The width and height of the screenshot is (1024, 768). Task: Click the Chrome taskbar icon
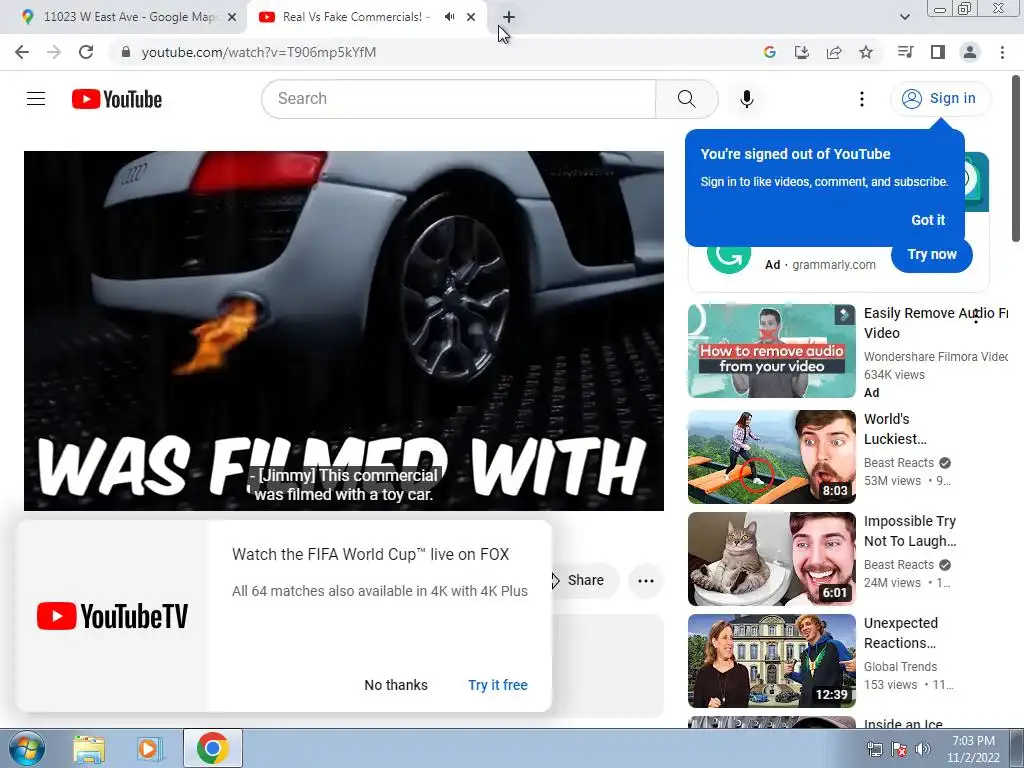tap(212, 748)
